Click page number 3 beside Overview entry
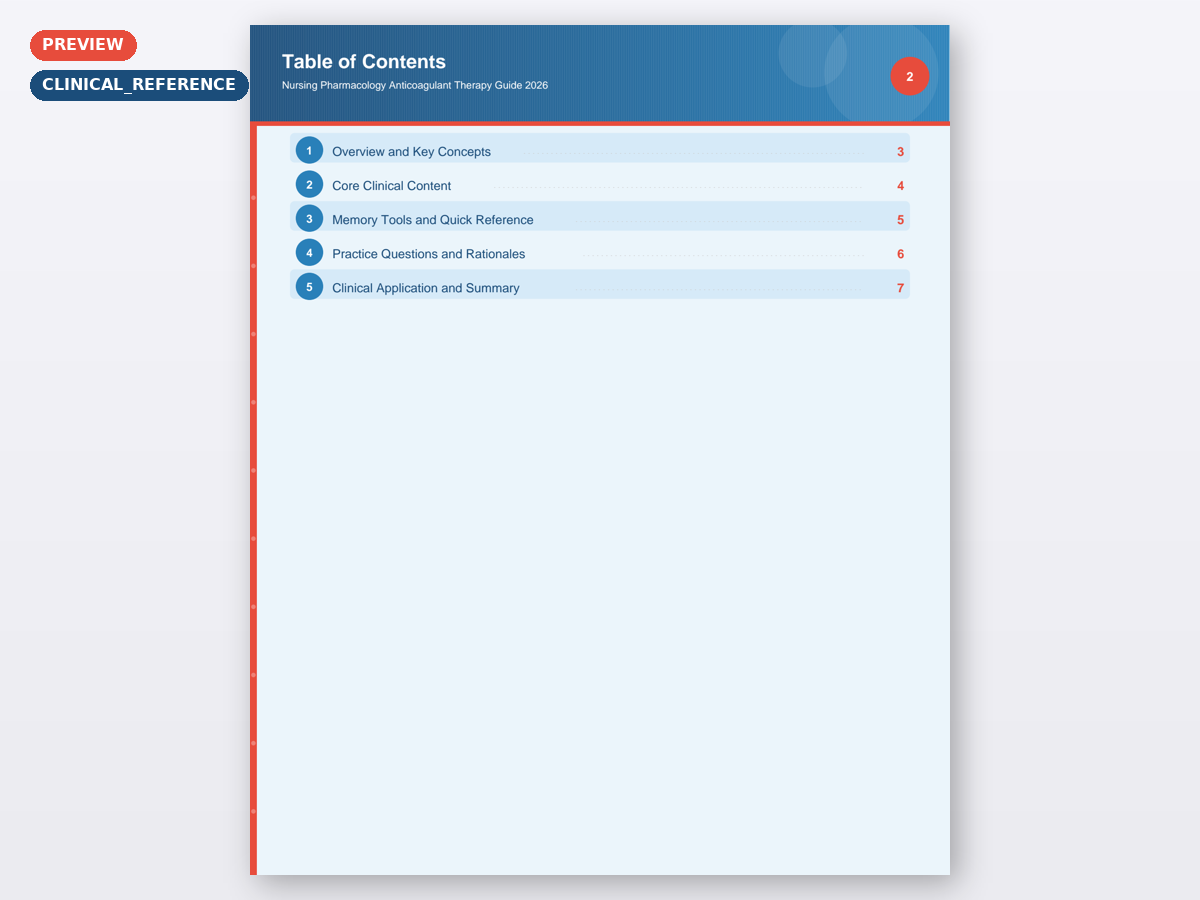Viewport: 1200px width, 900px height. click(900, 152)
